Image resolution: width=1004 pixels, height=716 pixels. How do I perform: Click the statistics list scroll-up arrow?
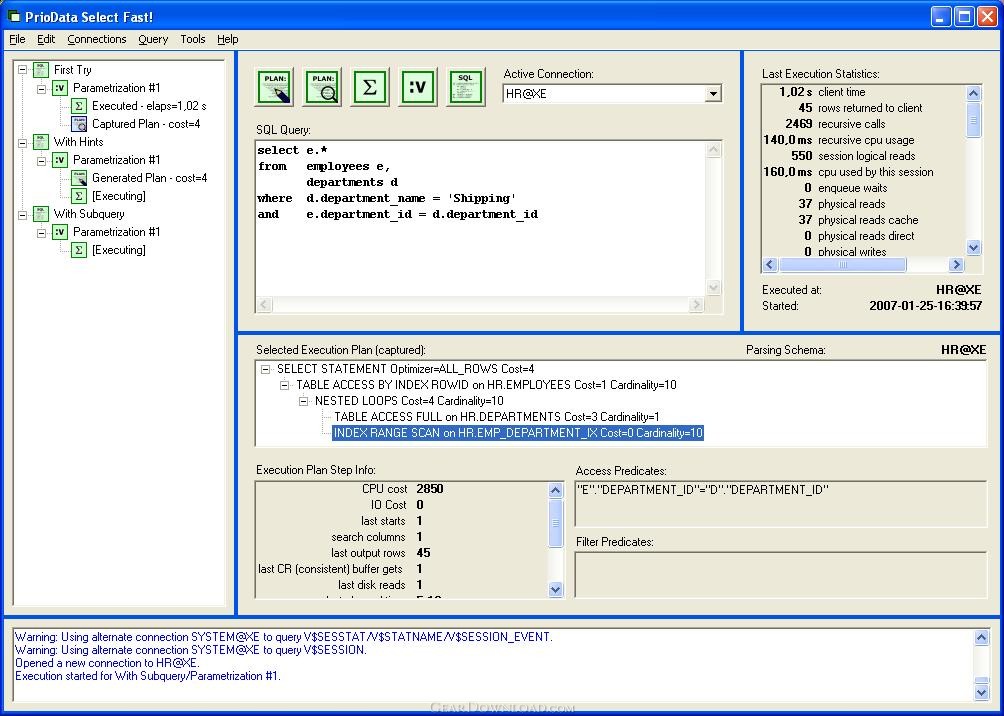(x=973, y=94)
